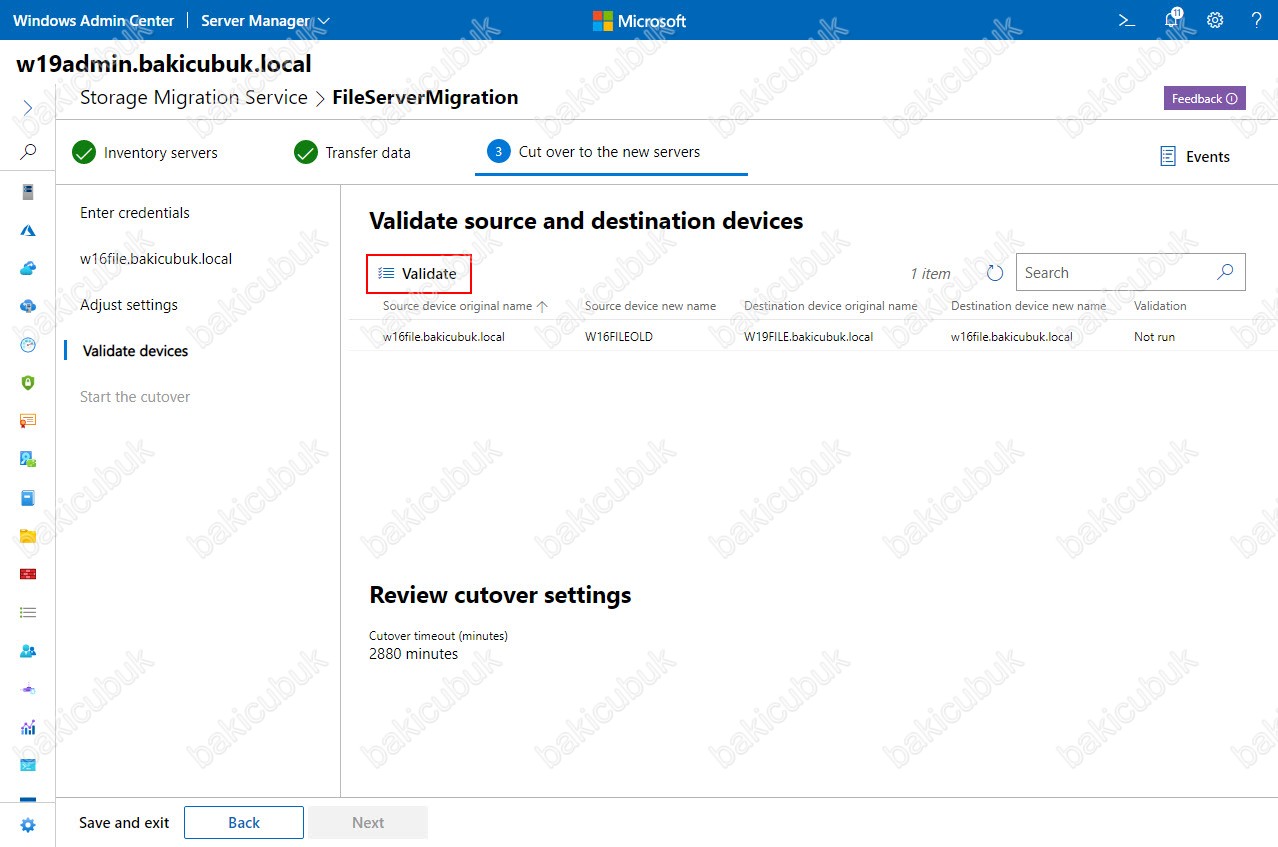The height and width of the screenshot is (847, 1278).
Task: Go Back to previous step
Action: [244, 823]
